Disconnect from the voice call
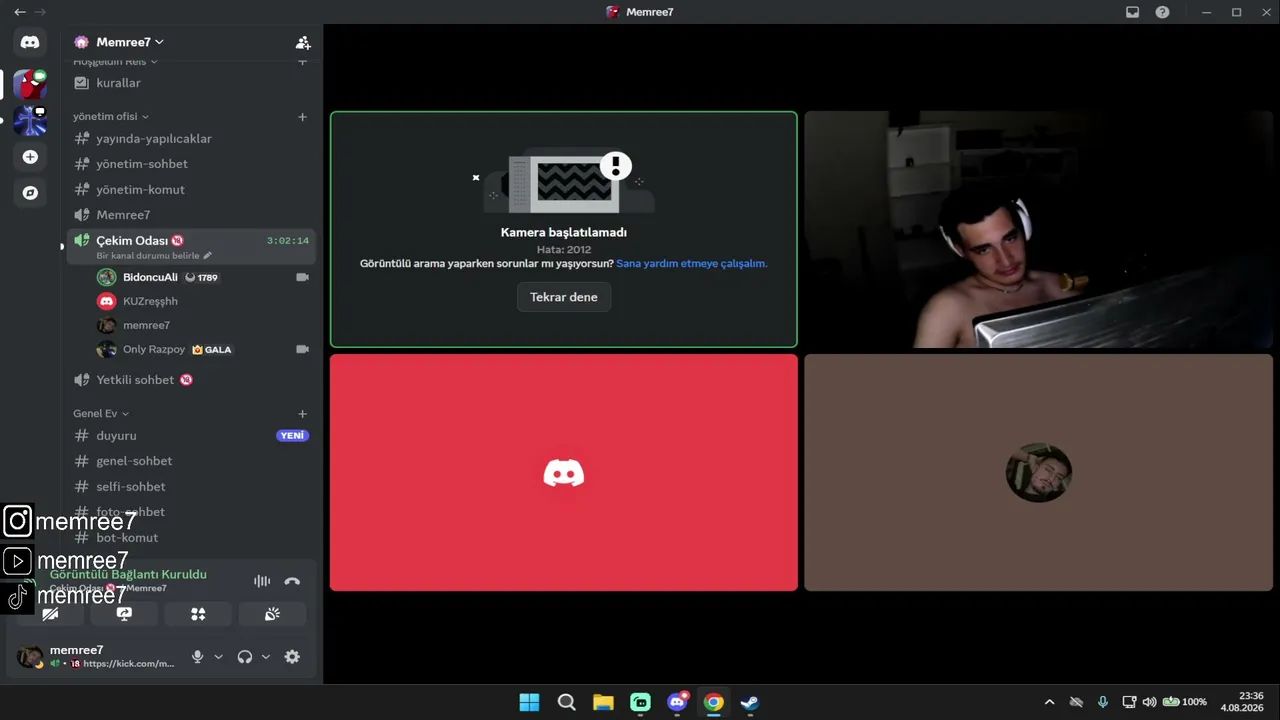This screenshot has height=720, width=1280. [x=292, y=581]
